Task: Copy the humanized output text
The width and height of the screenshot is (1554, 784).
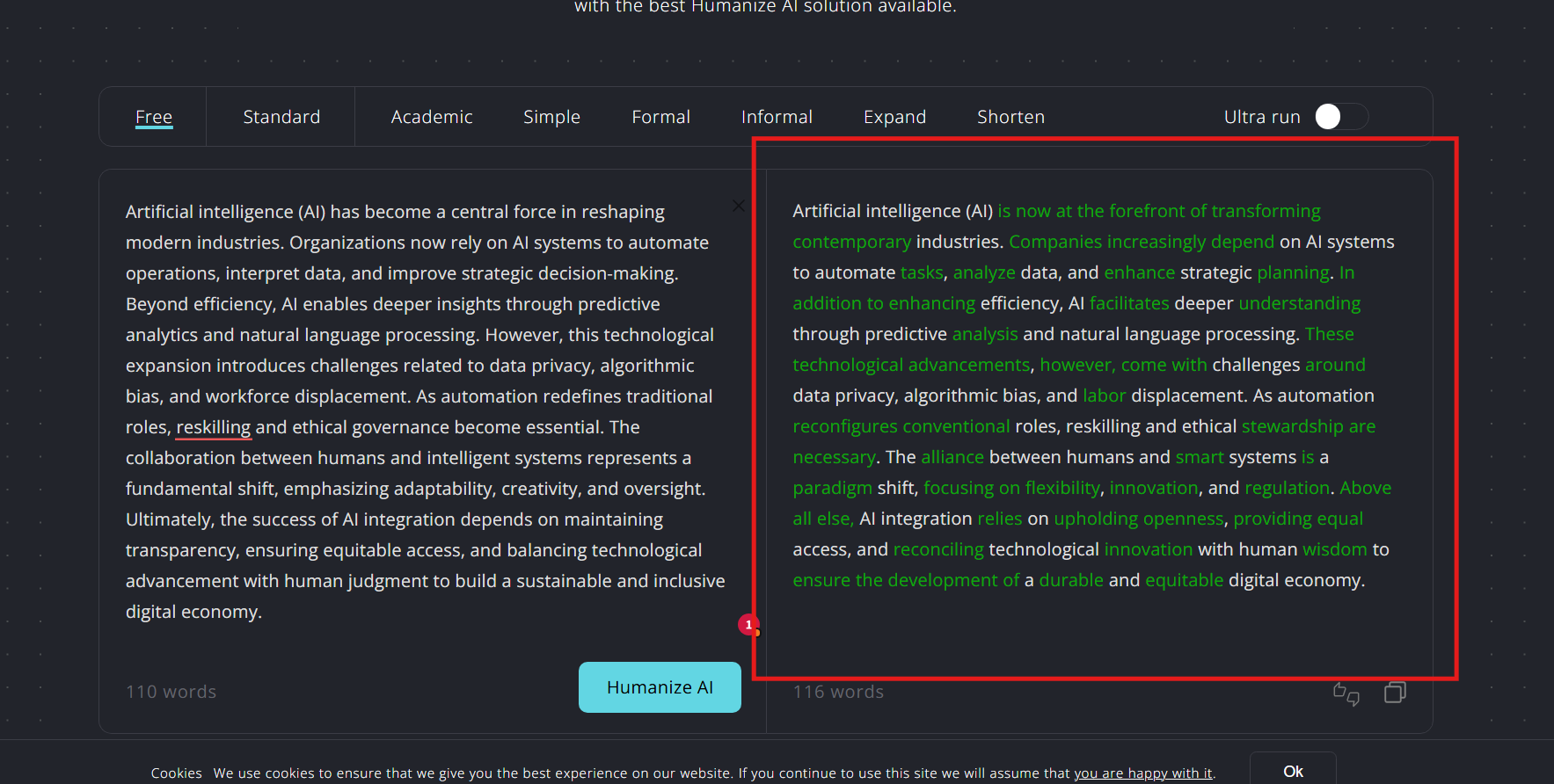Action: (1395, 693)
